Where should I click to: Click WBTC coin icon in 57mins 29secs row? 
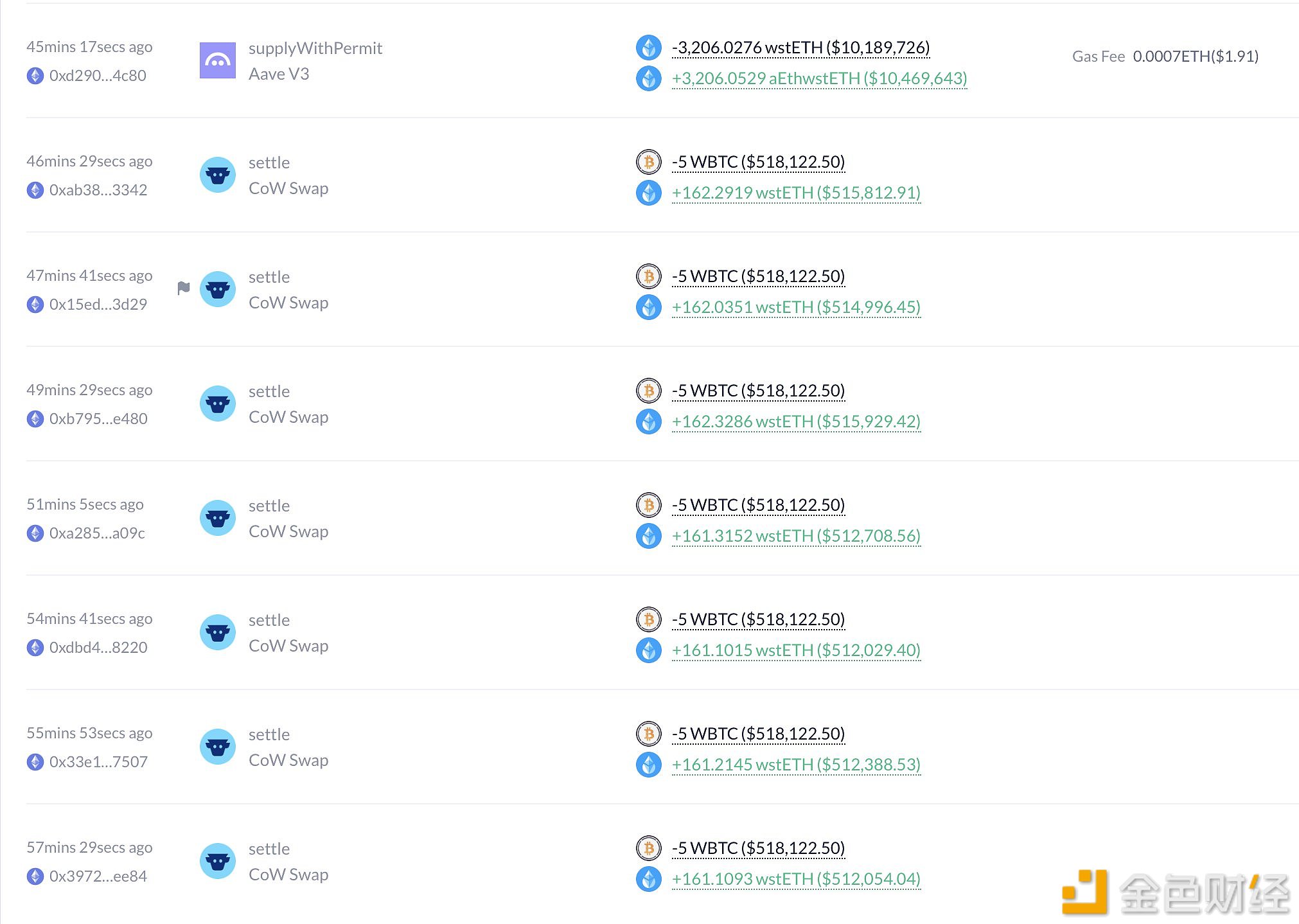click(x=649, y=848)
